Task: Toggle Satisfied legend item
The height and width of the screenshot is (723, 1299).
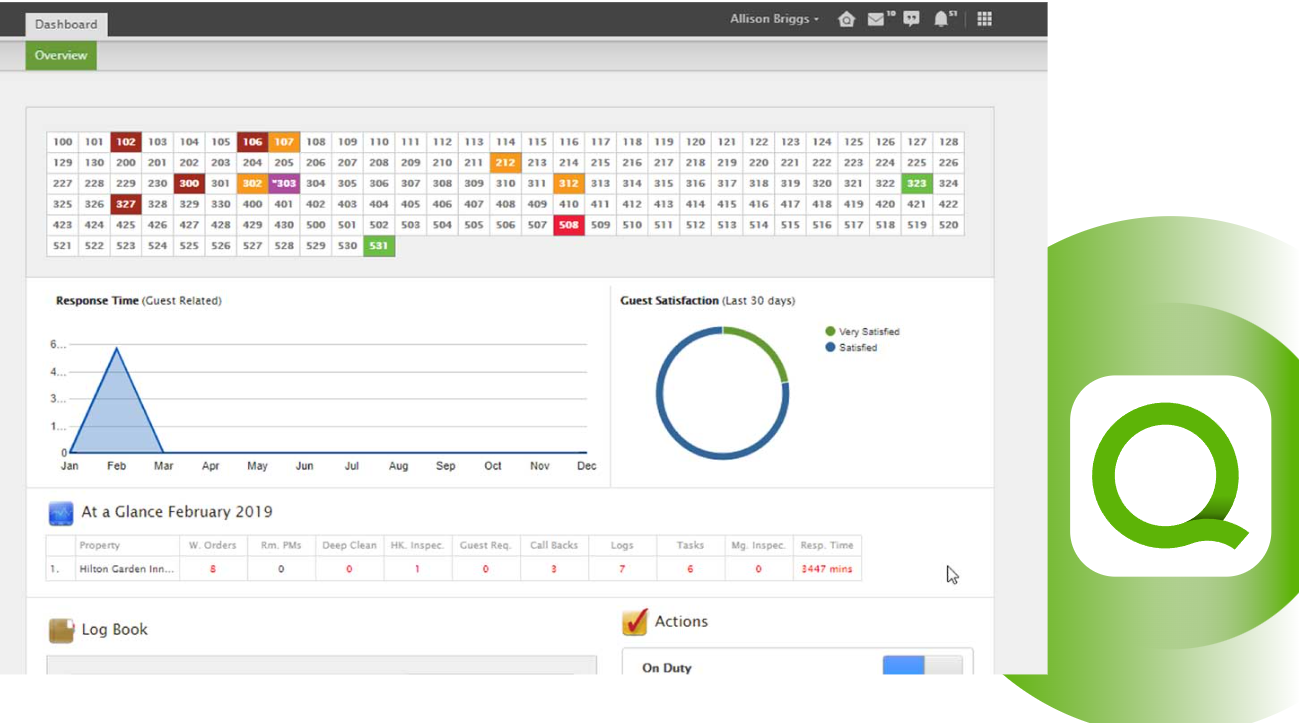Action: (x=851, y=347)
